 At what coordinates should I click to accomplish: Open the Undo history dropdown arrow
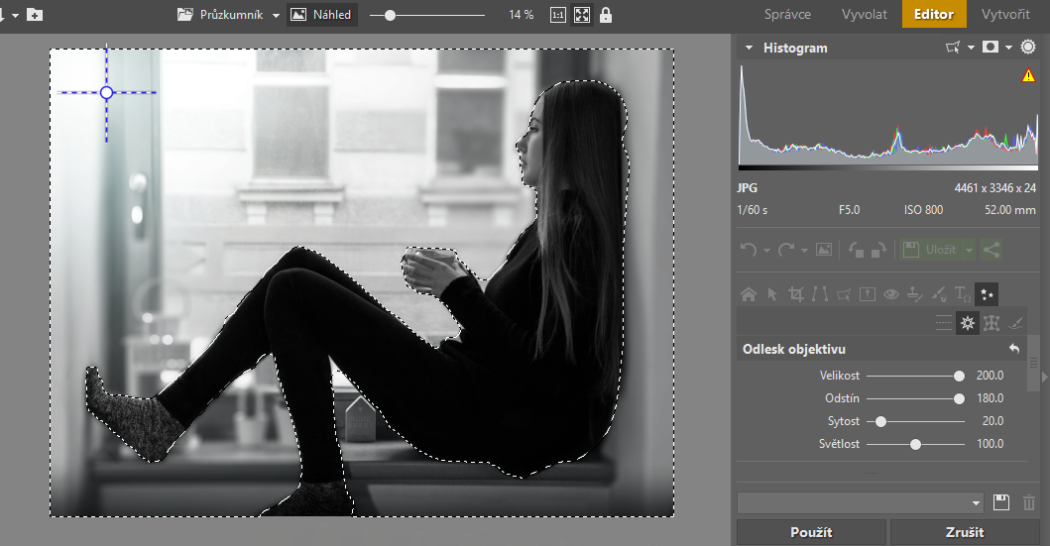[x=767, y=251]
